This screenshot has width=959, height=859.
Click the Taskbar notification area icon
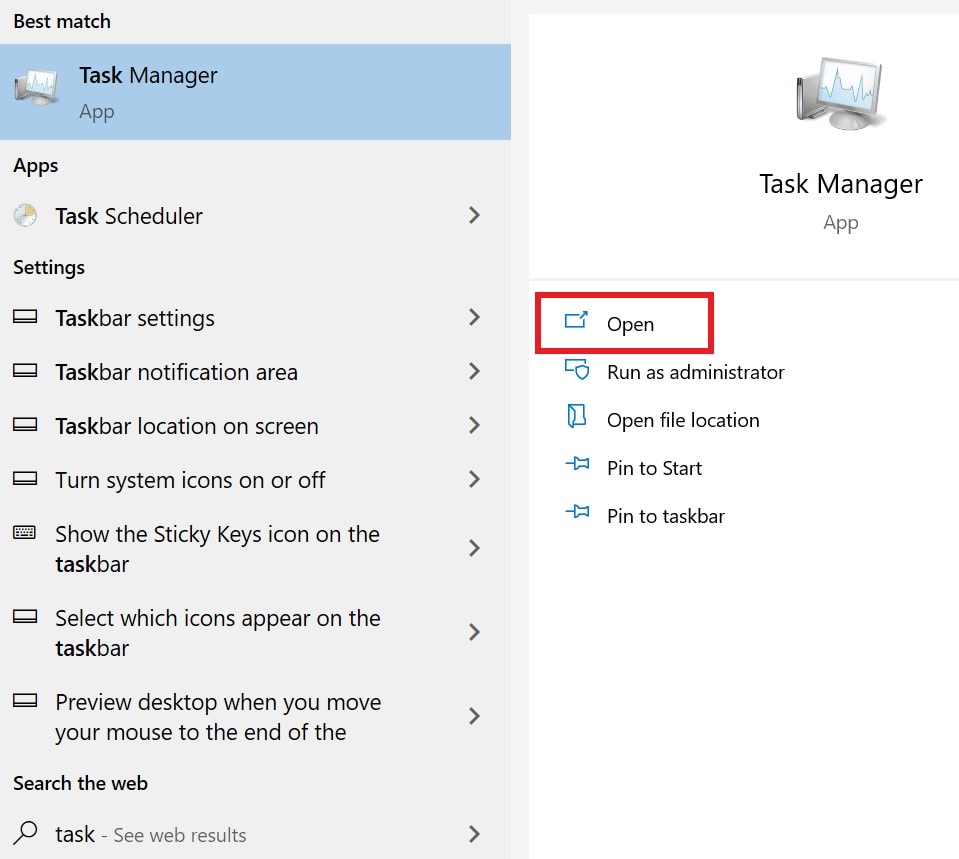pos(25,370)
